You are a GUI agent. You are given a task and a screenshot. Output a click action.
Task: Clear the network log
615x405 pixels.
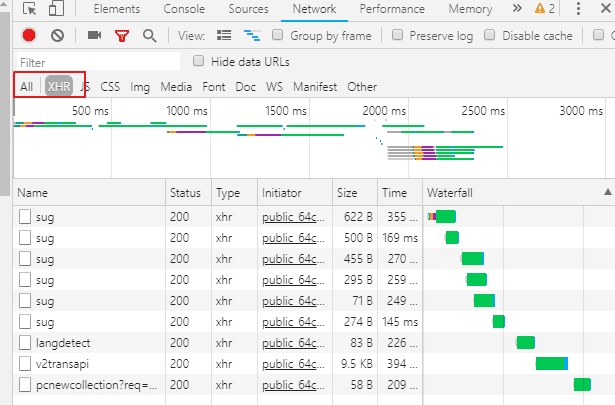coord(57,35)
